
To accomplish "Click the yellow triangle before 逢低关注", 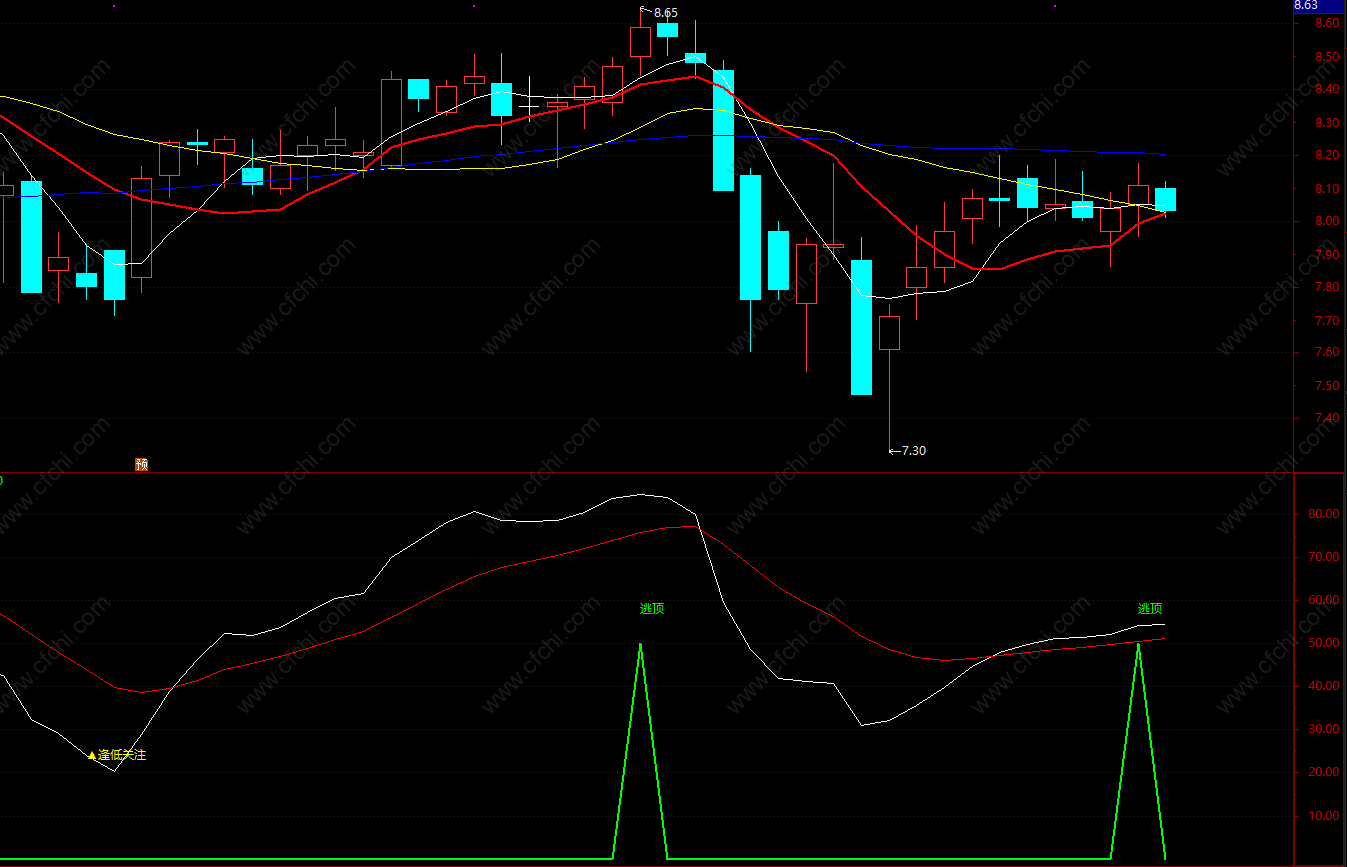I will point(92,755).
